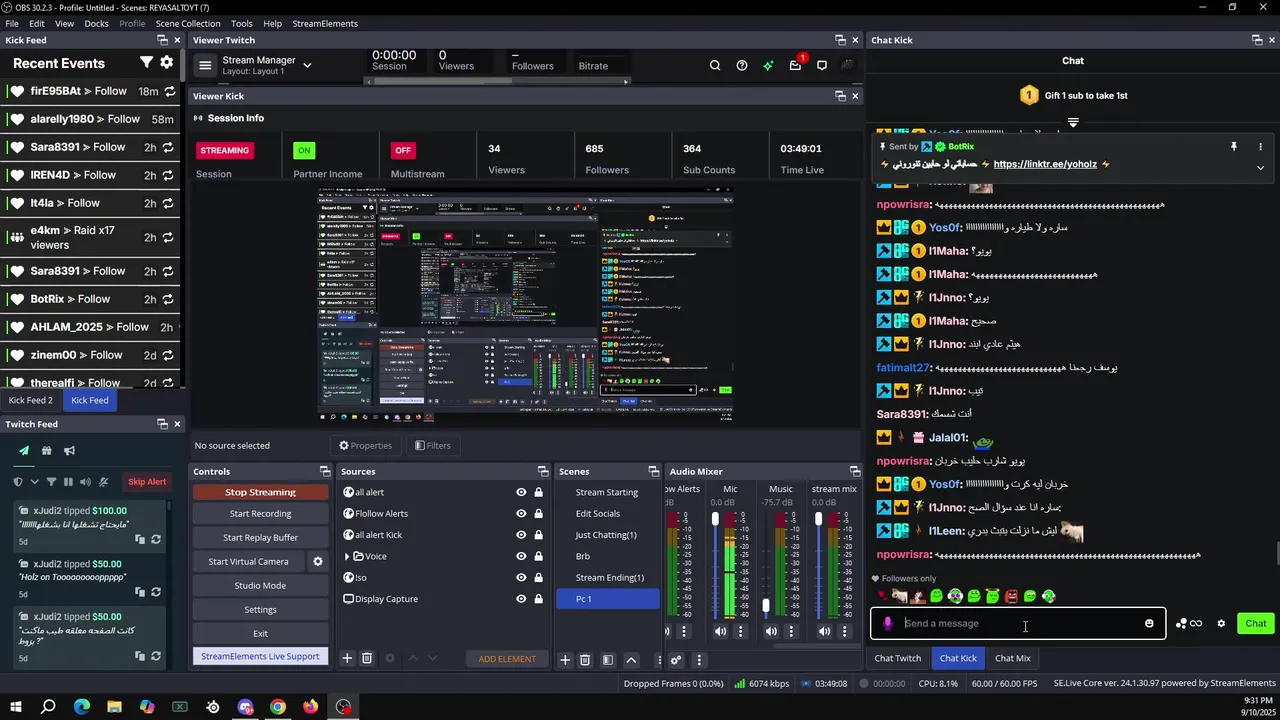The height and width of the screenshot is (720, 1280).
Task: Open the linktr.ee/yoholz link in pinned message
Action: [x=1045, y=164]
